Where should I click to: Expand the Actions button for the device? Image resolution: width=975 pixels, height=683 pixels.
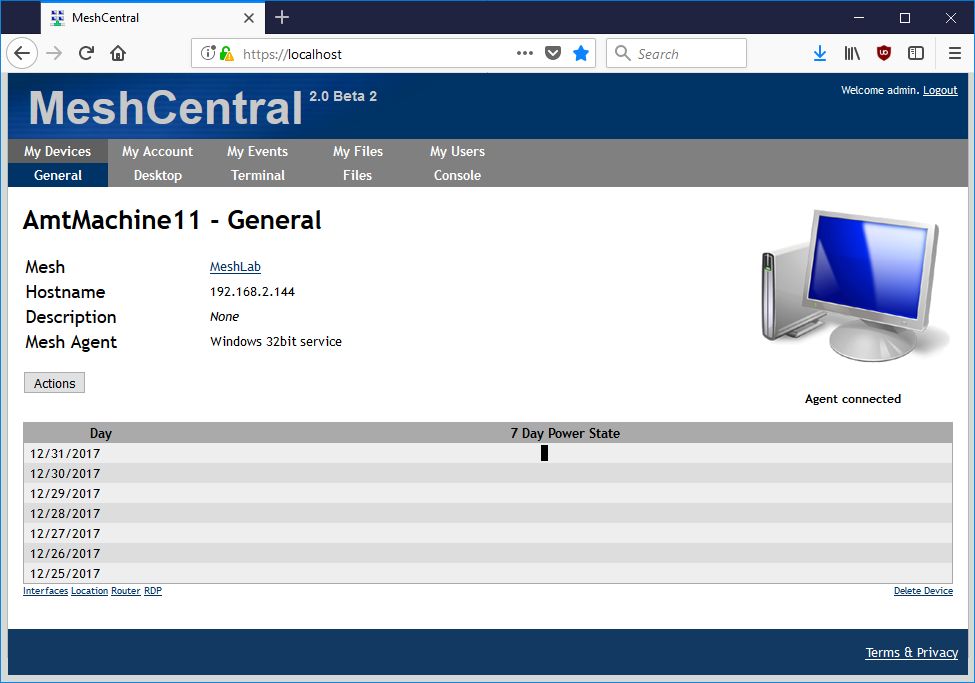click(55, 383)
